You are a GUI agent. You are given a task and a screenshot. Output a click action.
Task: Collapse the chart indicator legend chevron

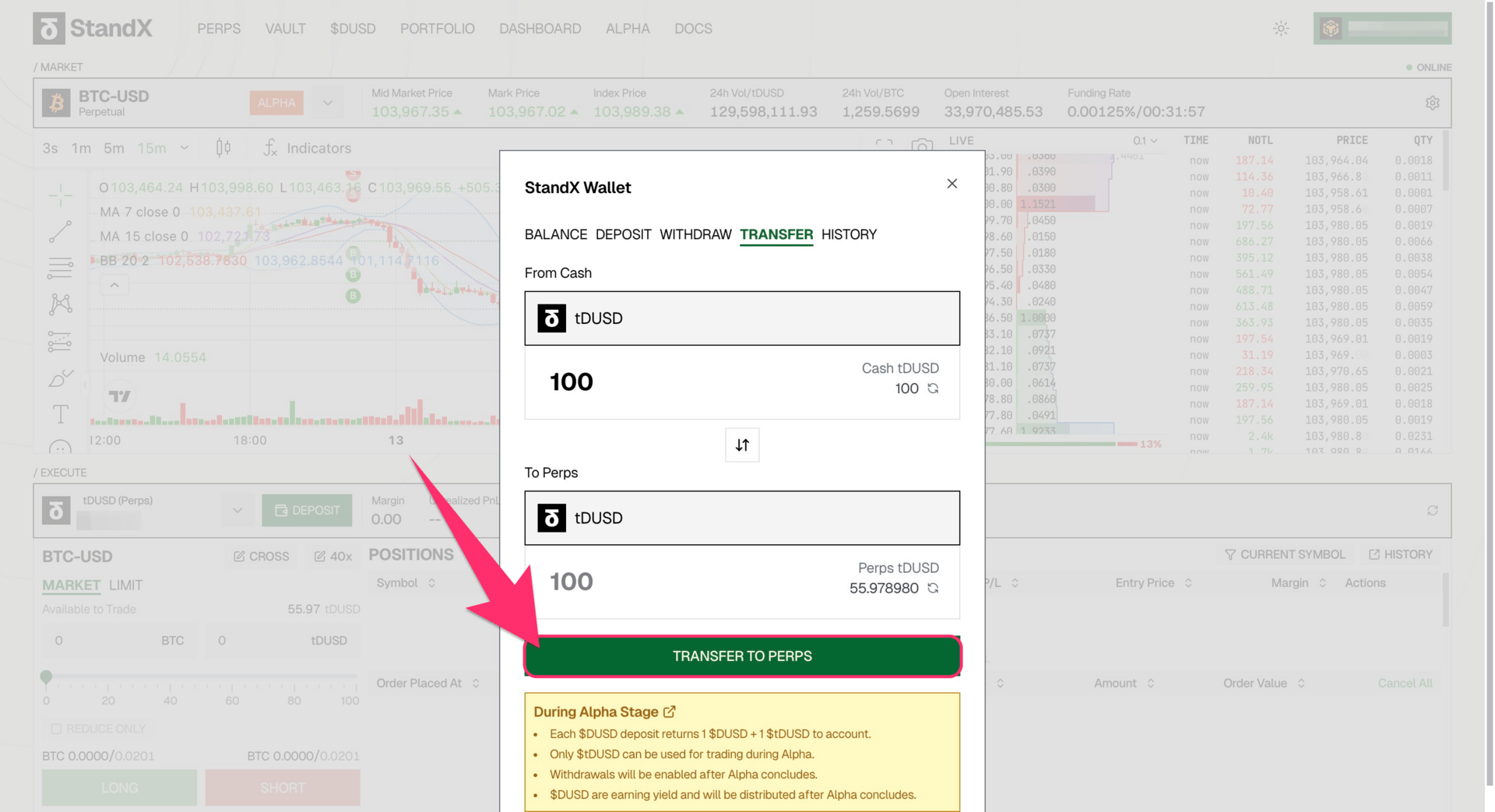(x=114, y=285)
